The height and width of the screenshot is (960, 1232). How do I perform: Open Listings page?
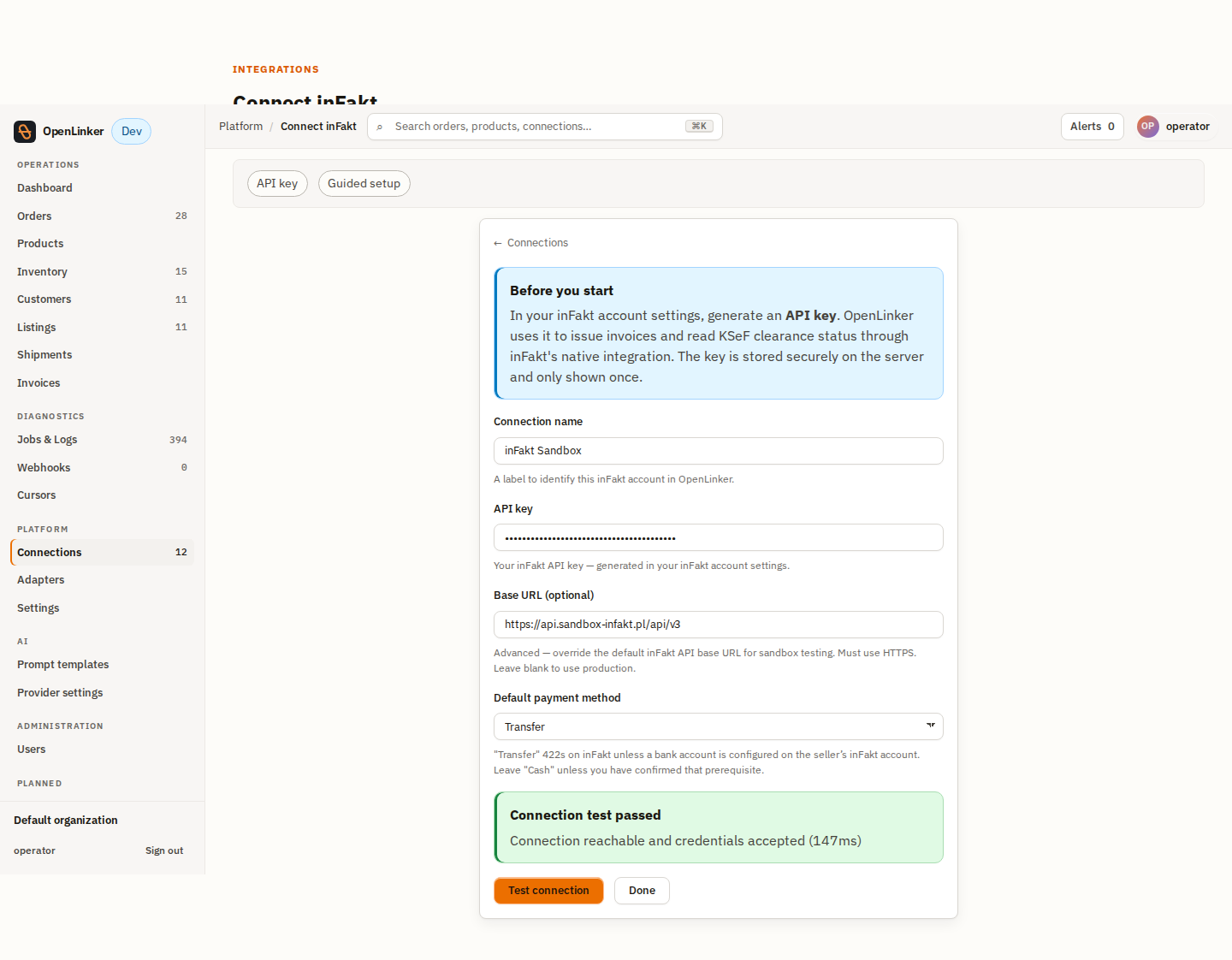click(x=103, y=327)
